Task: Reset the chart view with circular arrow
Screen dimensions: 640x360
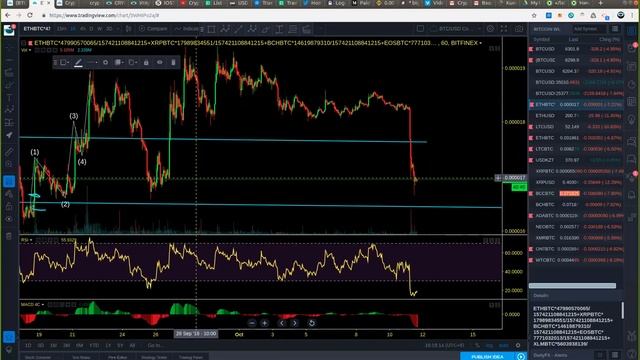Action: click(x=311, y=323)
